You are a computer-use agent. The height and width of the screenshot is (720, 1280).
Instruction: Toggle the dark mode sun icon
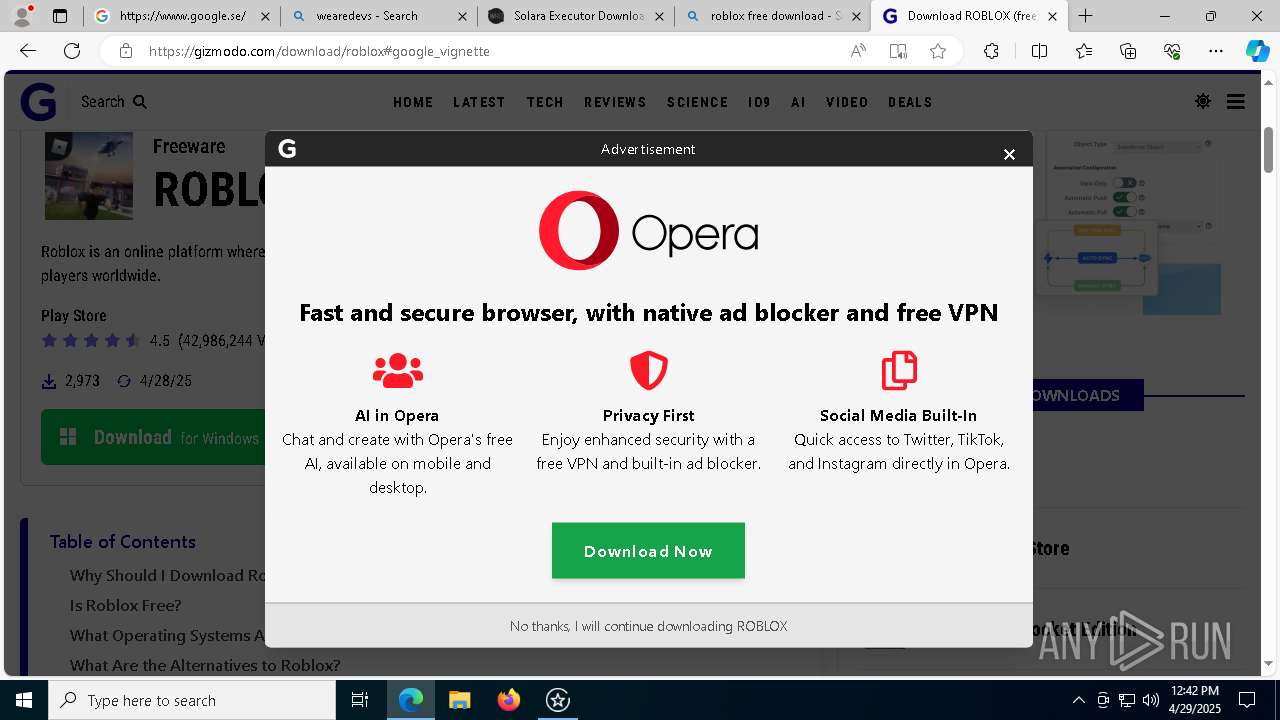[x=1202, y=101]
